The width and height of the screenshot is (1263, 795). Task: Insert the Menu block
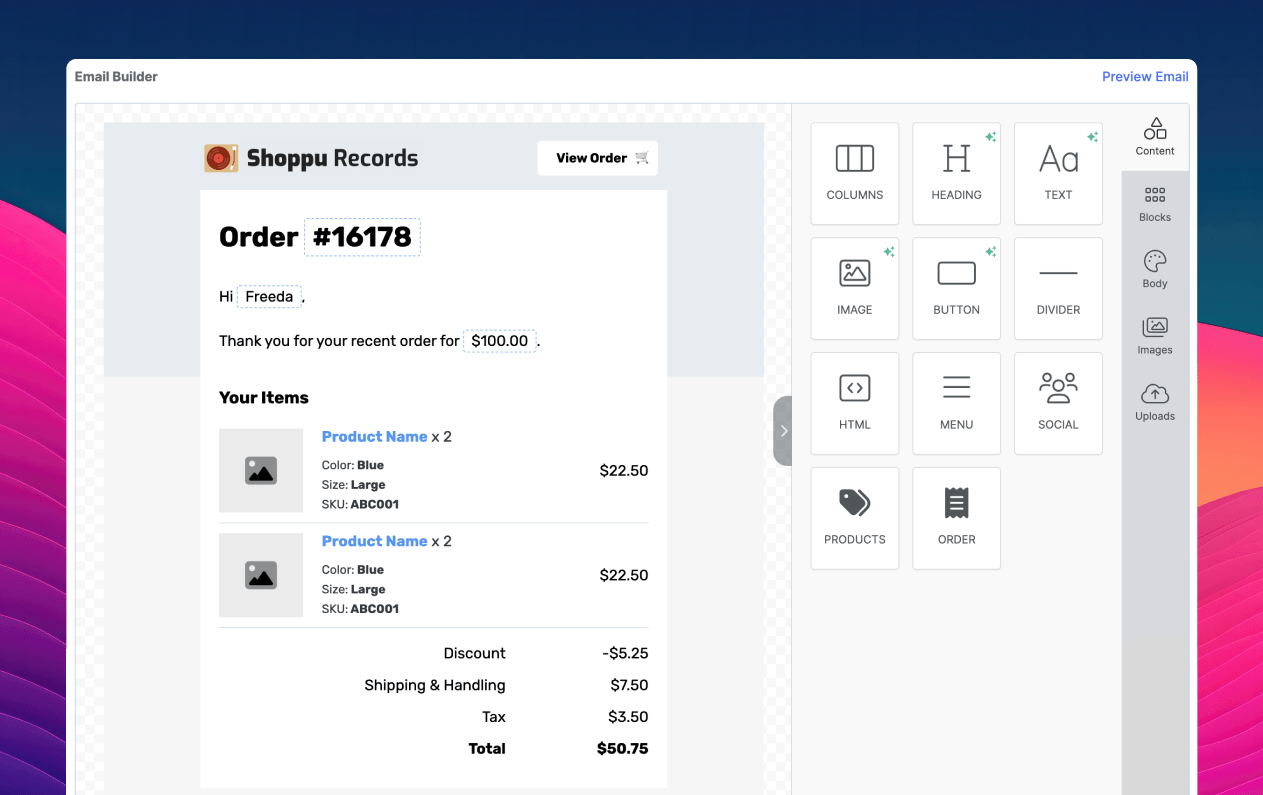pos(956,403)
